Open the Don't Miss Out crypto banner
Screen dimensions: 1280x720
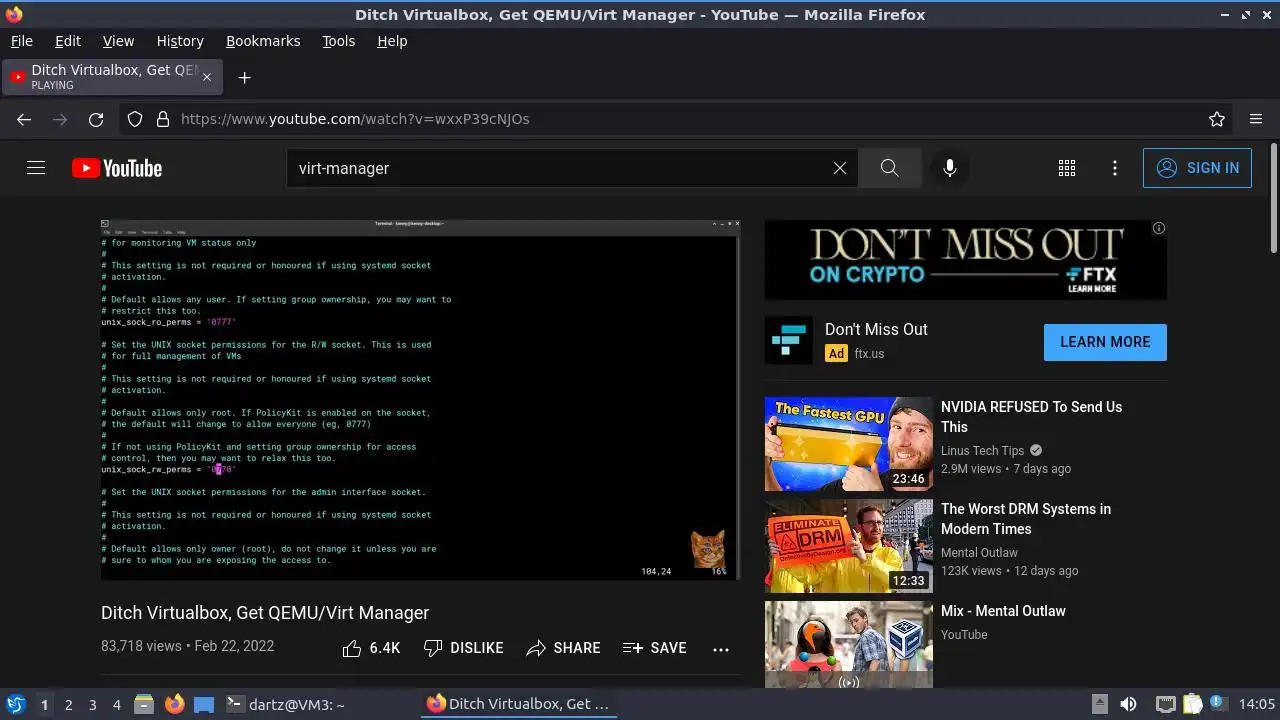tap(966, 260)
